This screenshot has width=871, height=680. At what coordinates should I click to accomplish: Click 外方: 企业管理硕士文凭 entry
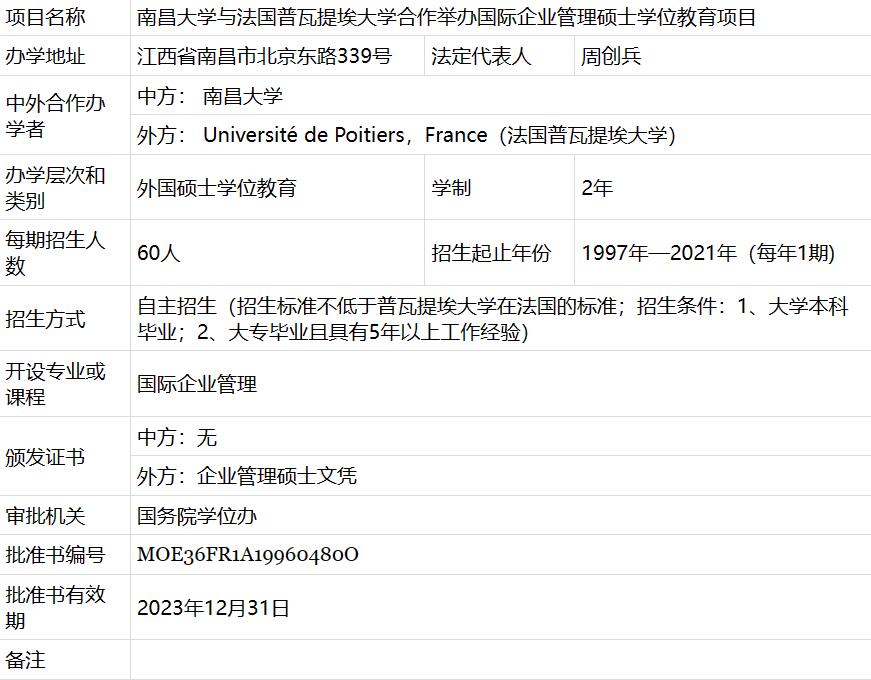point(247,476)
